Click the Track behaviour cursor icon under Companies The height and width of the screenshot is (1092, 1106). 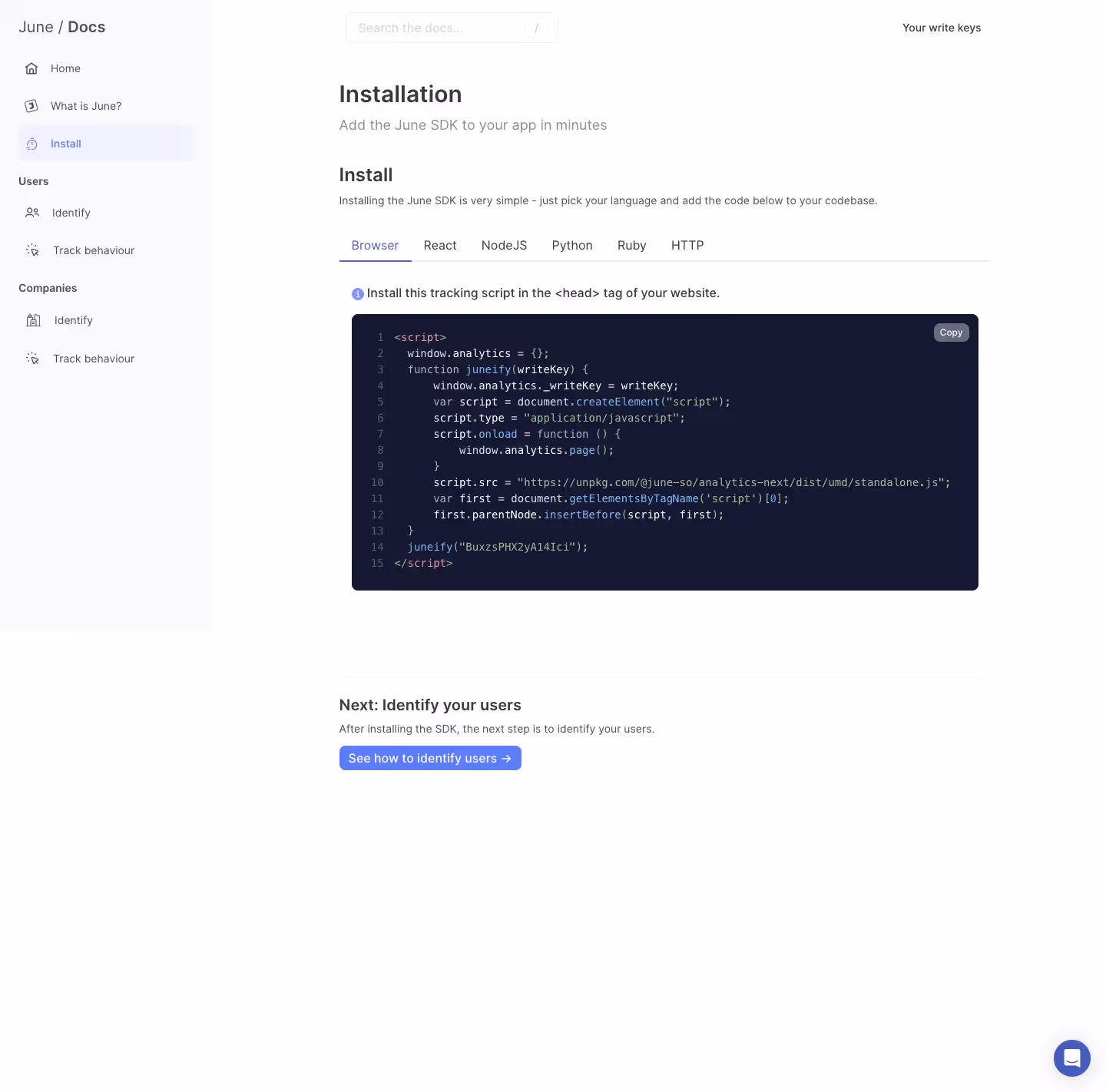tap(32, 358)
